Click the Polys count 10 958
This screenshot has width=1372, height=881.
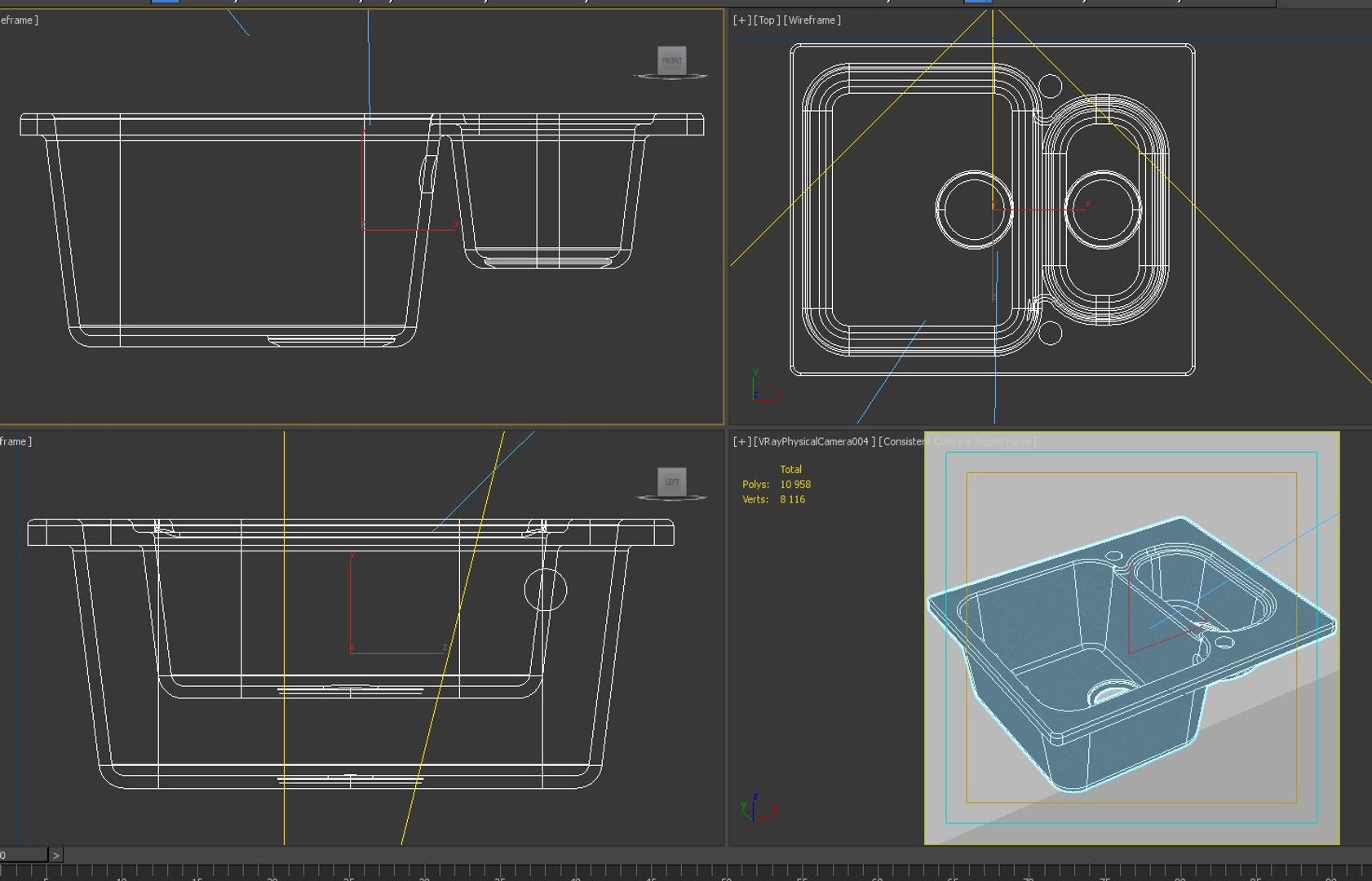click(795, 485)
